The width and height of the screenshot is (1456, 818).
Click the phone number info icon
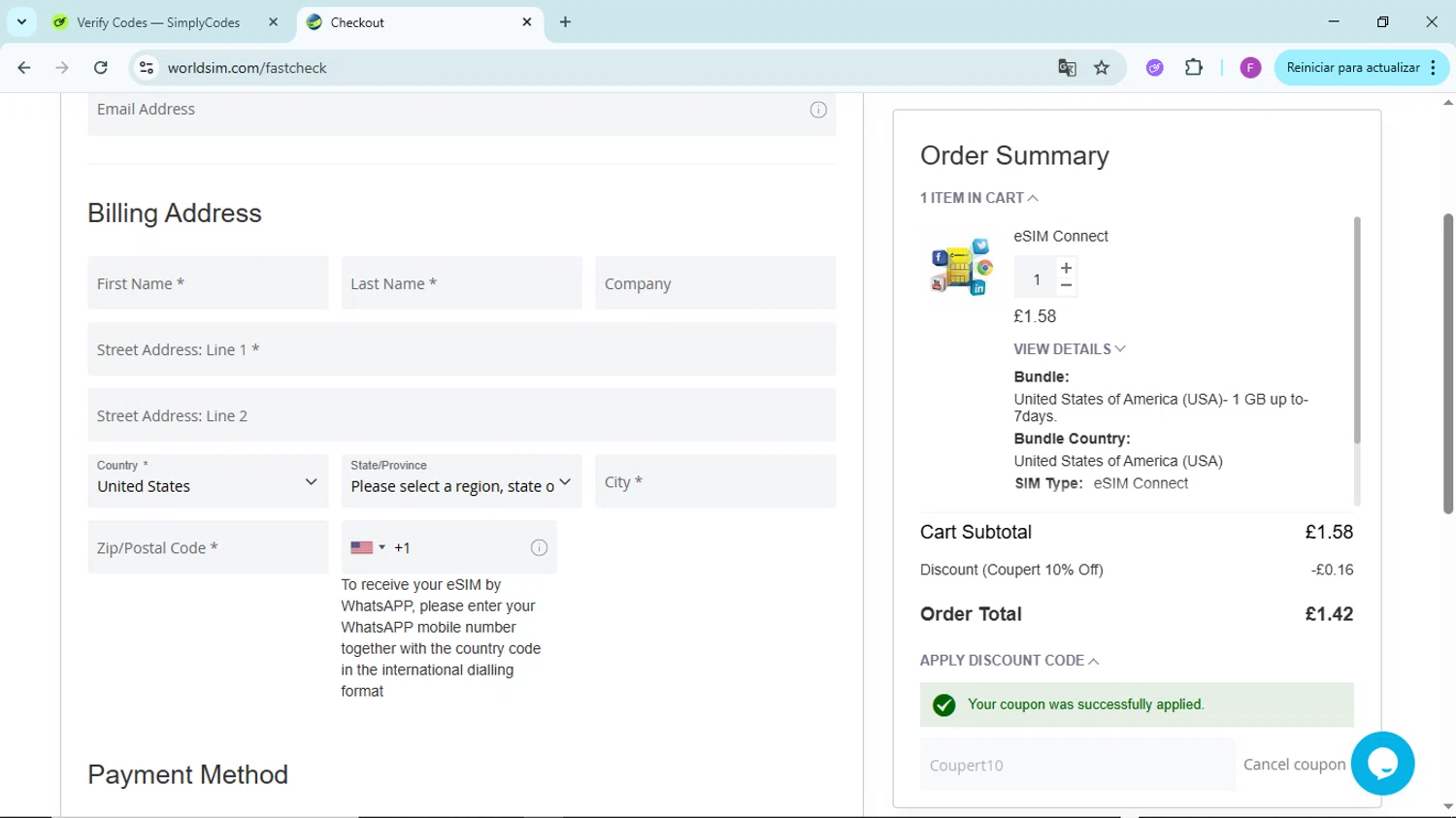point(539,548)
